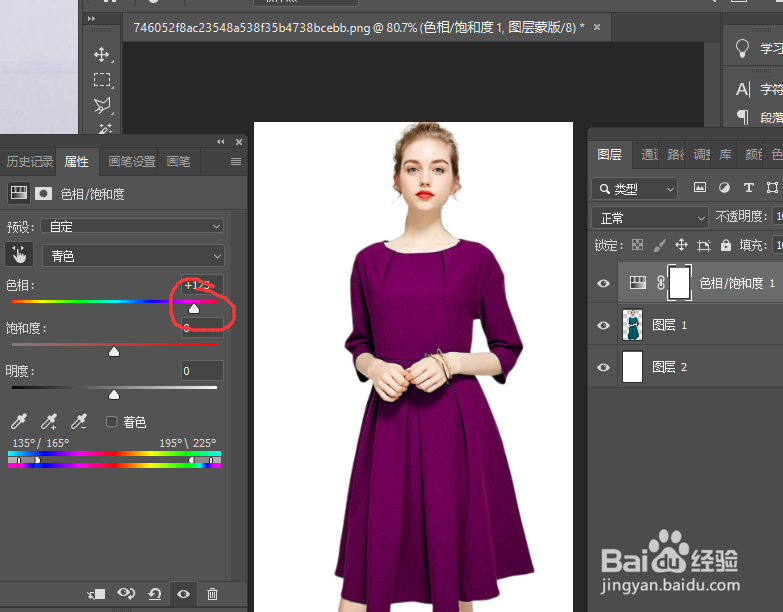
Task: Filter for type layers
Action: coord(748,188)
